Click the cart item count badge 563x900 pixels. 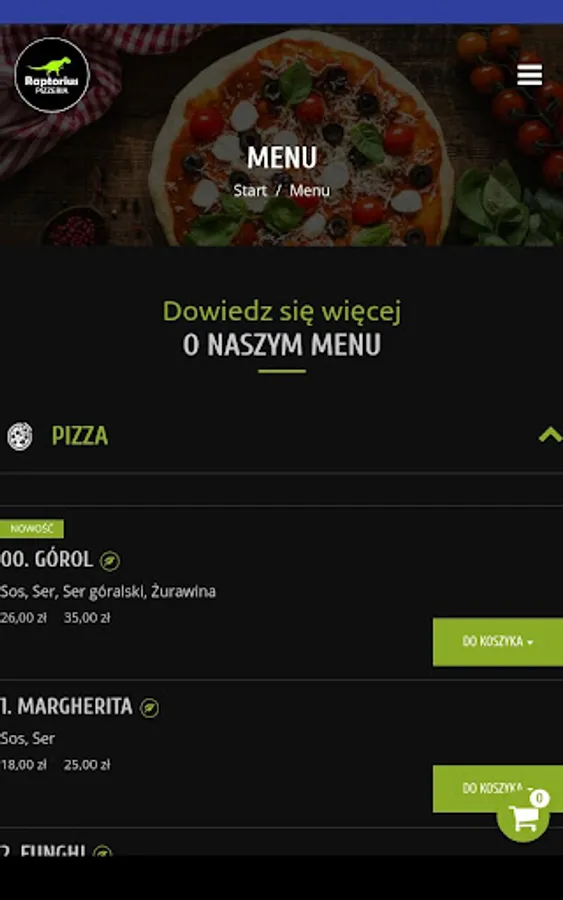(539, 798)
